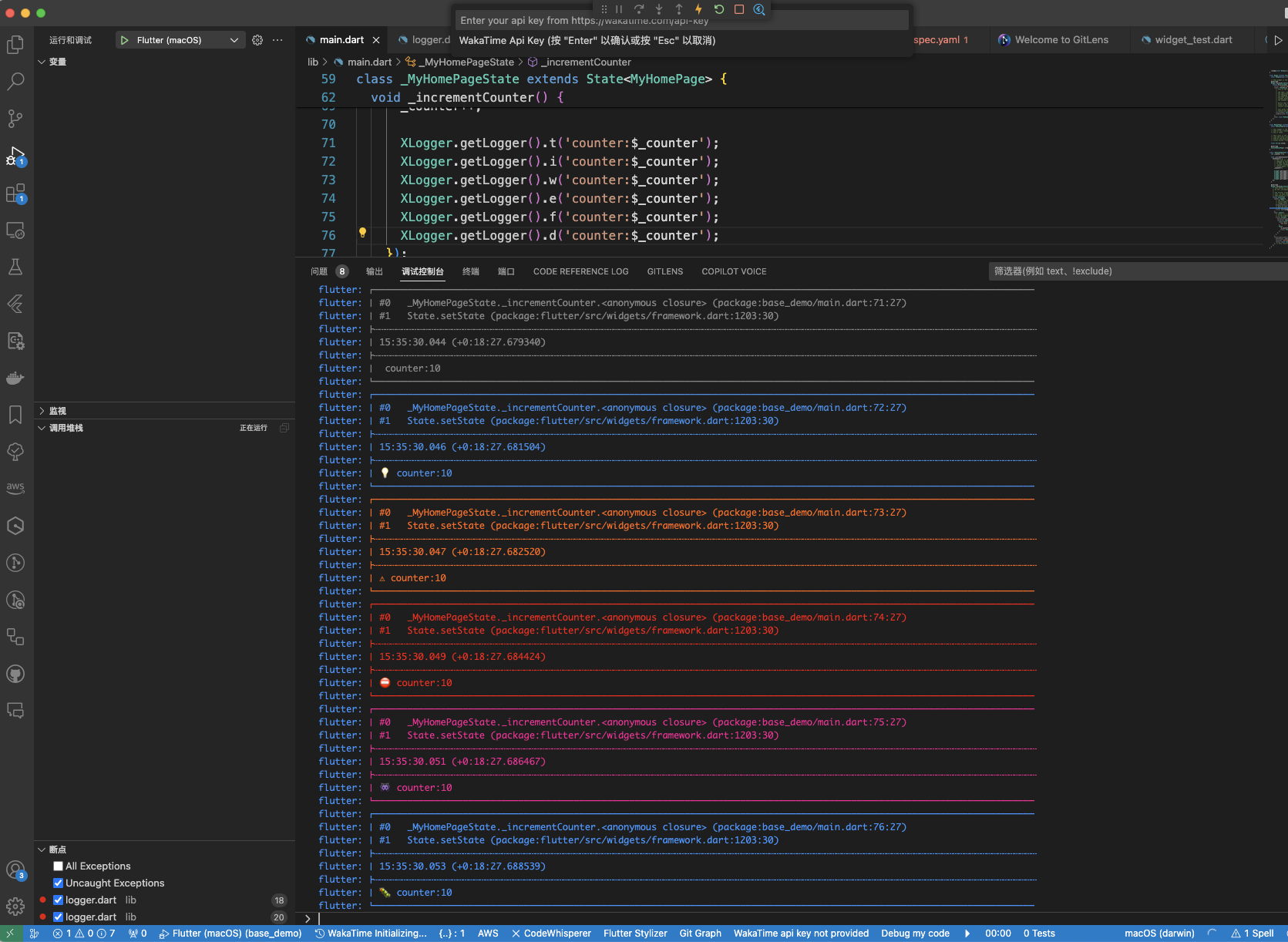This screenshot has height=942, width=1288.
Task: Open Run and Debug view icon
Action: coord(15,156)
